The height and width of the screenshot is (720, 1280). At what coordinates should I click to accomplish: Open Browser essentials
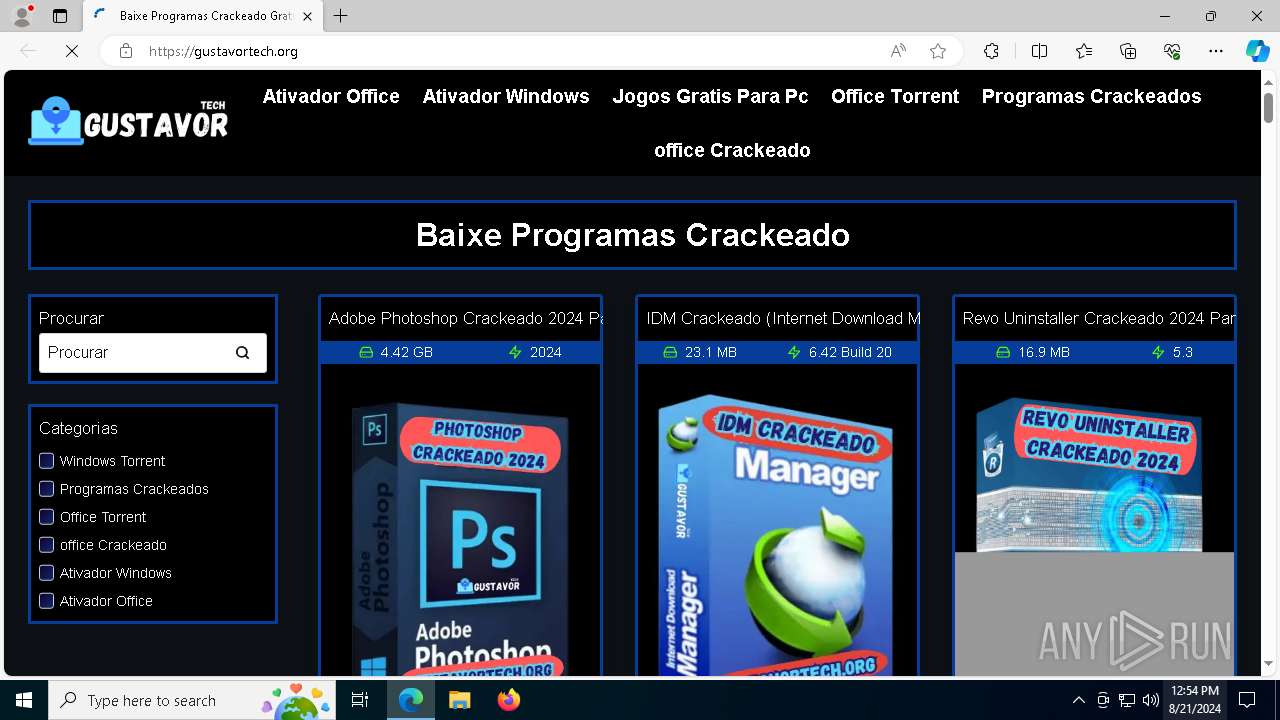(1172, 51)
